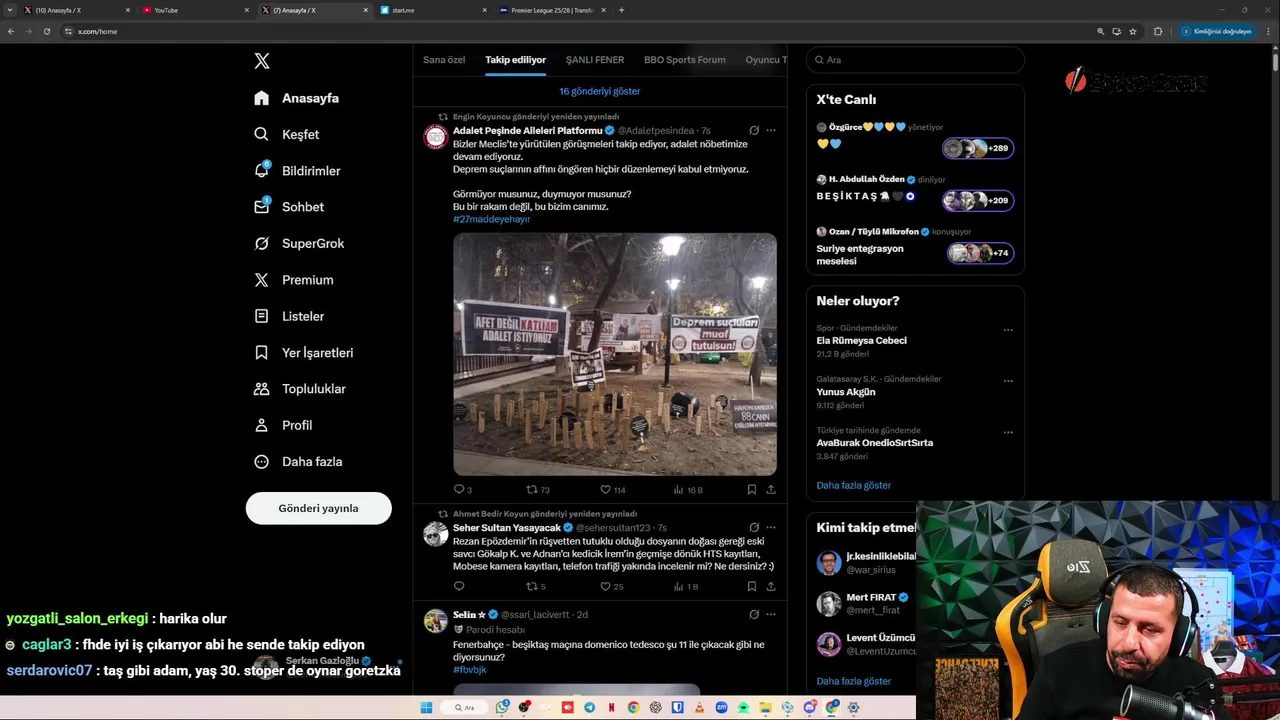The height and width of the screenshot is (720, 1280).
Task: Click Daha fazla göster under trends
Action: coord(853,485)
